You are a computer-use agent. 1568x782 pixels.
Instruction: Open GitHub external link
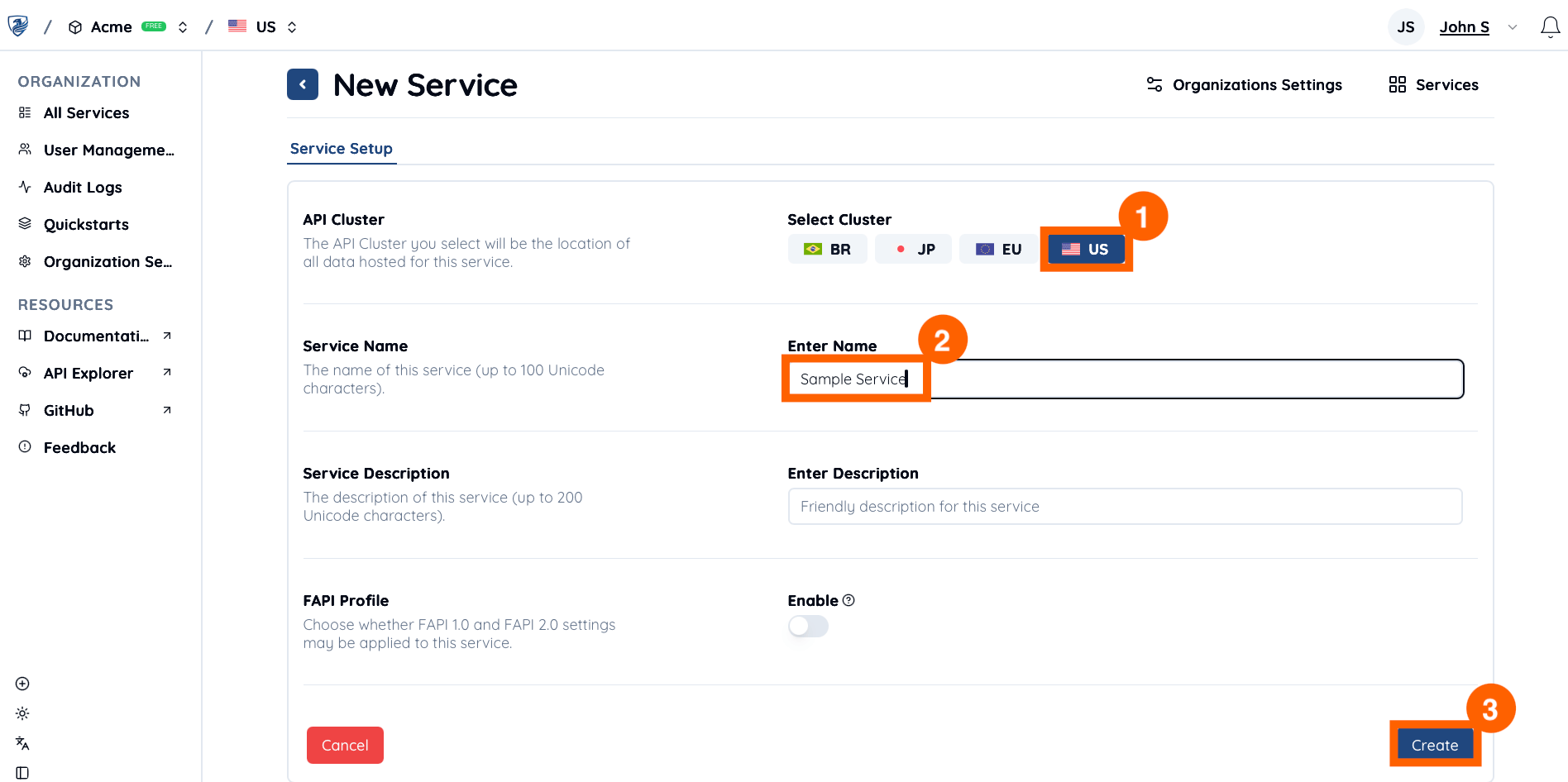coord(96,410)
